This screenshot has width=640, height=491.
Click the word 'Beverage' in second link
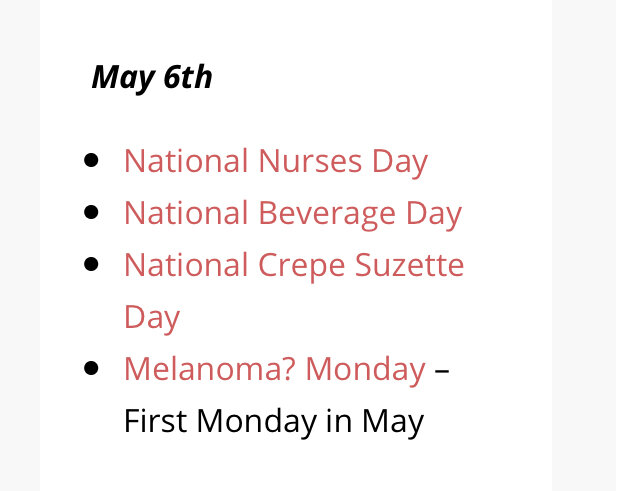327,214
